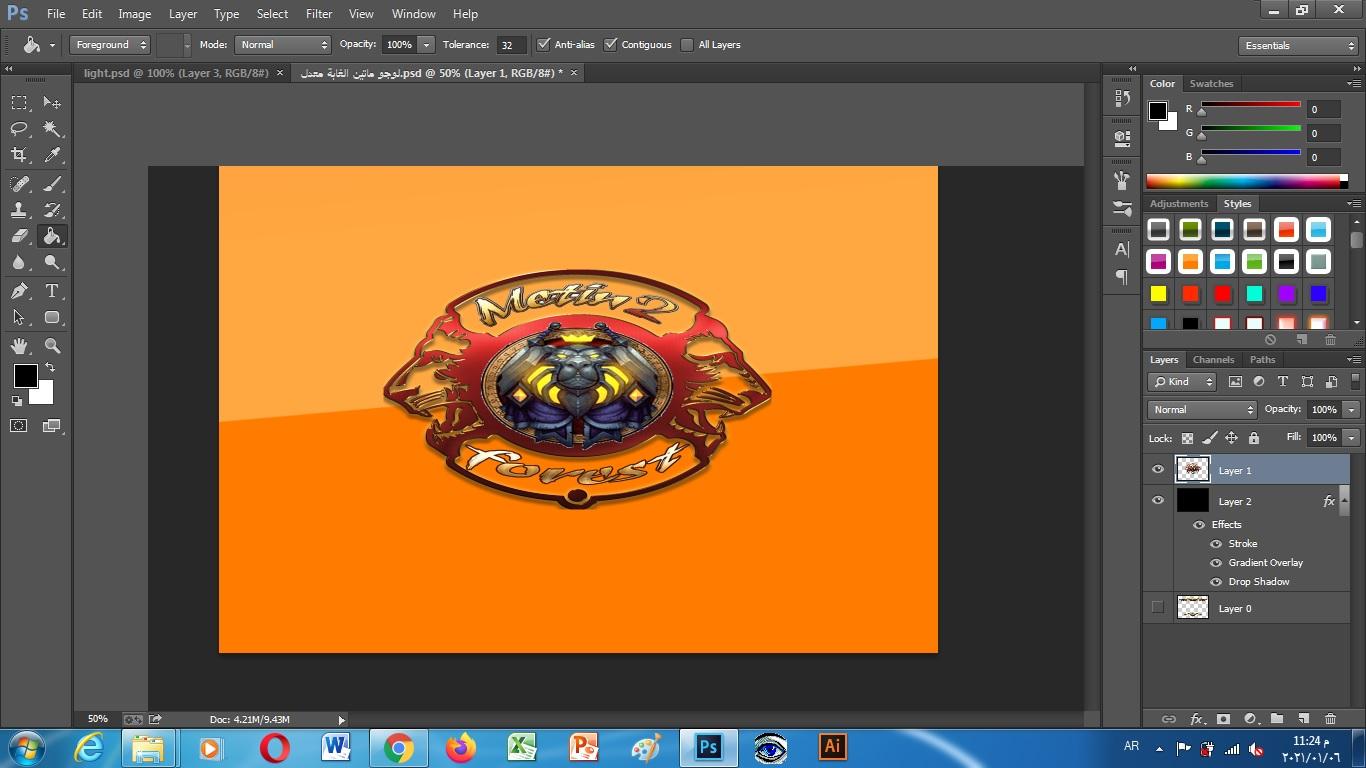The image size is (1366, 768).
Task: Open the Adjustments tab
Action: tap(1179, 204)
